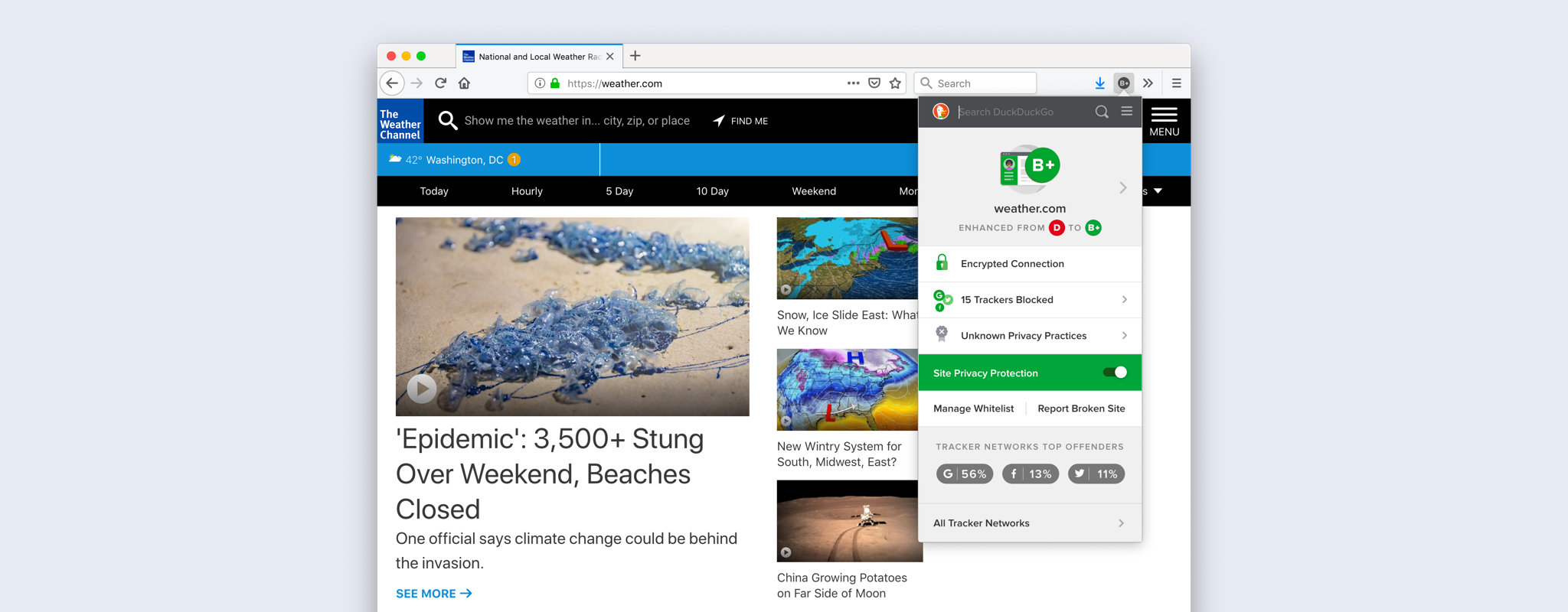Open the page actions three-dot menu
Image resolution: width=1568 pixels, height=612 pixels.
[853, 83]
